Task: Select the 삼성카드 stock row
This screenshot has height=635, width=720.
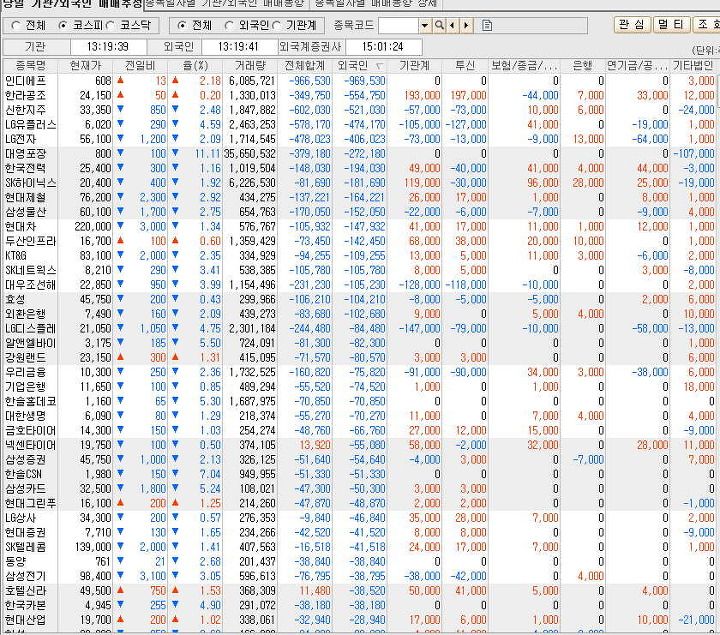Action: pyautogui.click(x=360, y=489)
